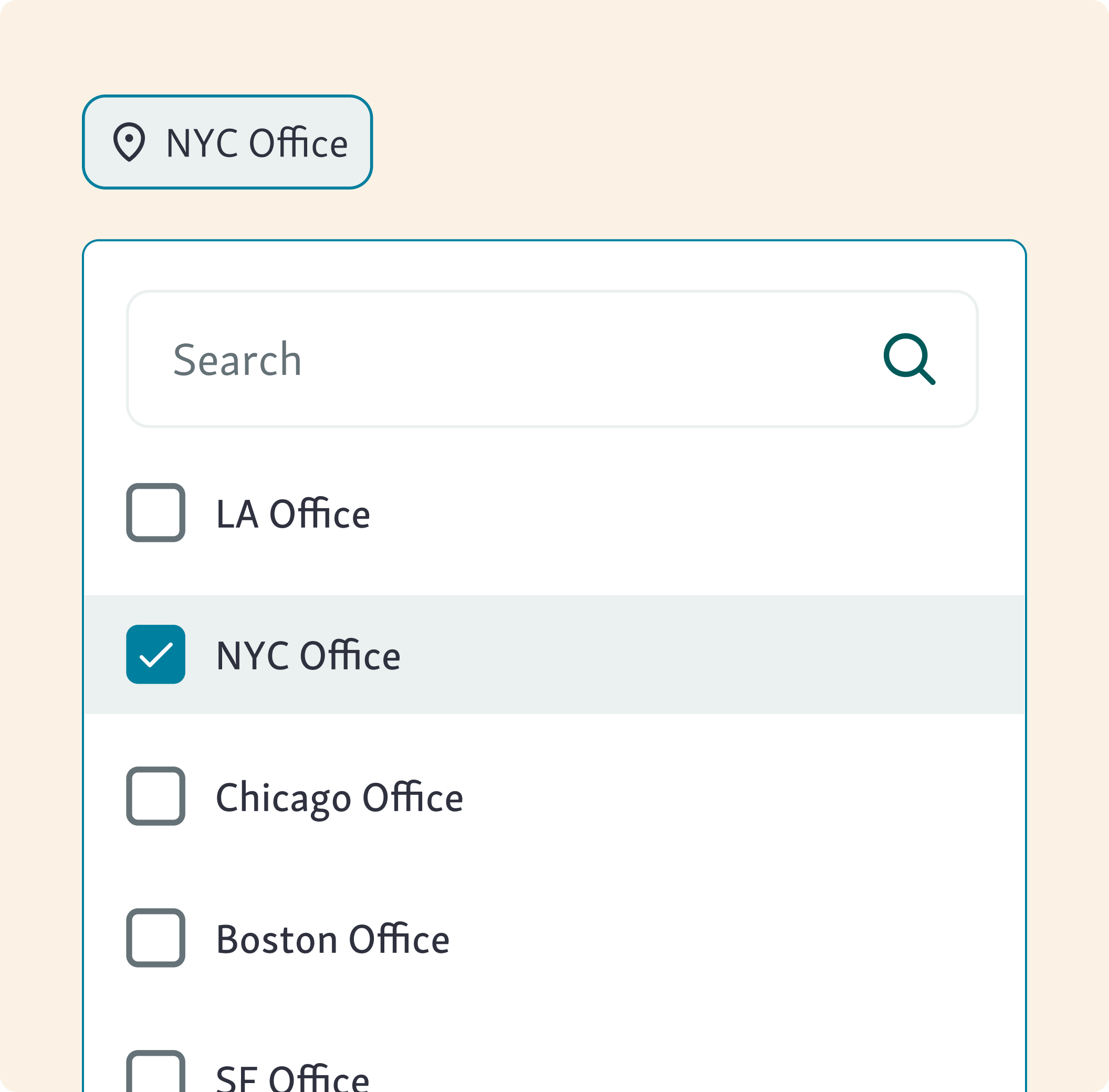Check the Boston Office checkbox
Screen dimensions: 1109x1092
(155, 937)
